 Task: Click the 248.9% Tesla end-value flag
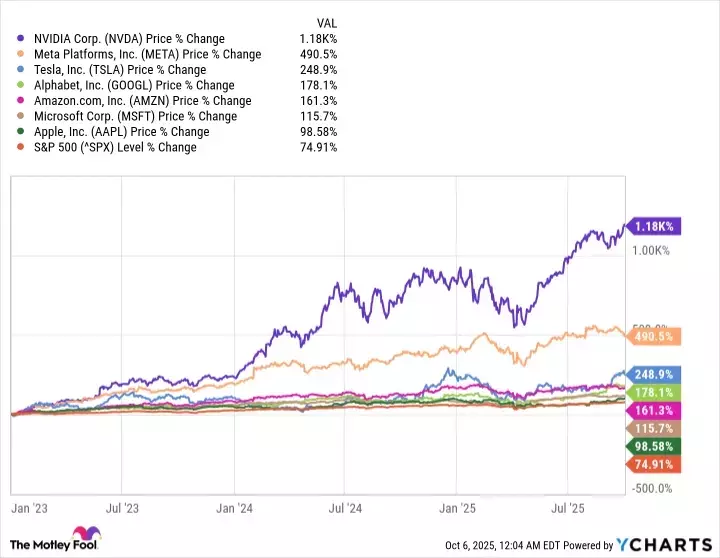[x=654, y=371]
